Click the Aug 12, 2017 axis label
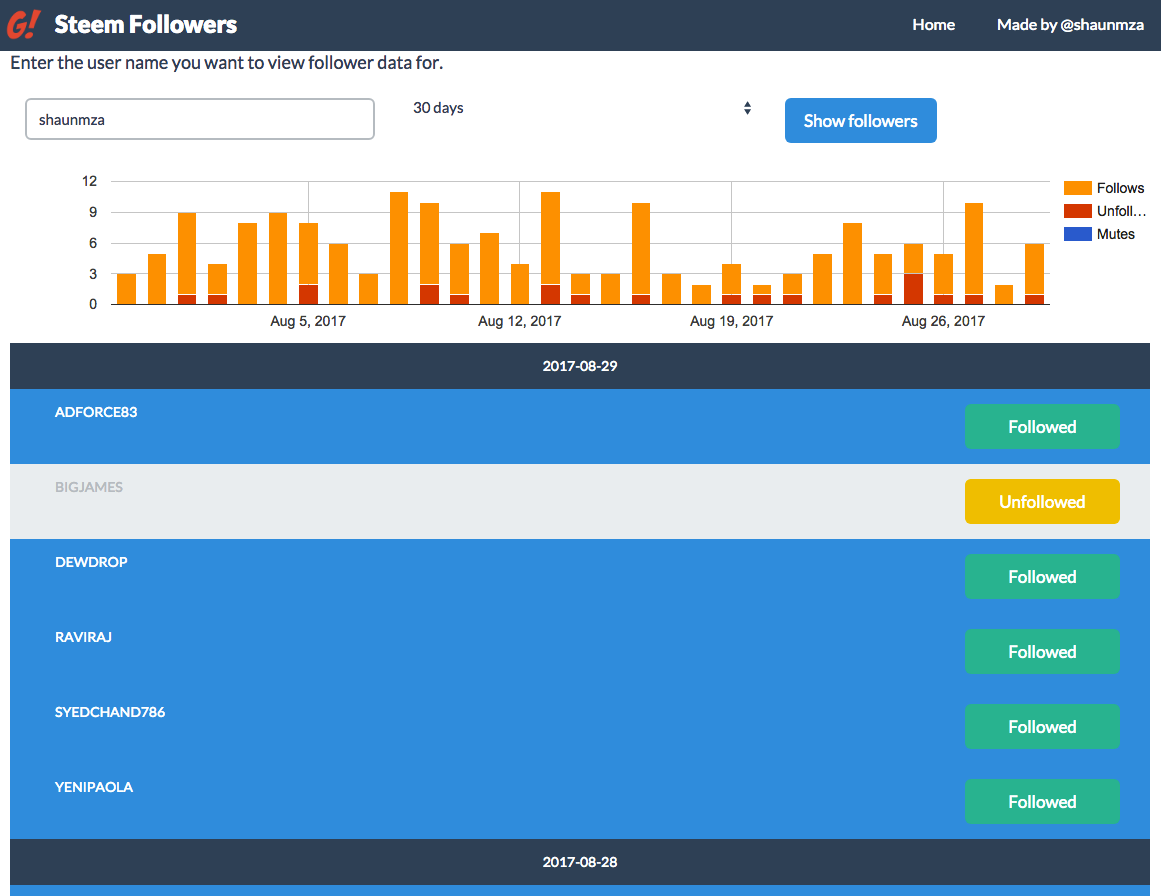Screen dimensions: 1161x896 [520, 321]
